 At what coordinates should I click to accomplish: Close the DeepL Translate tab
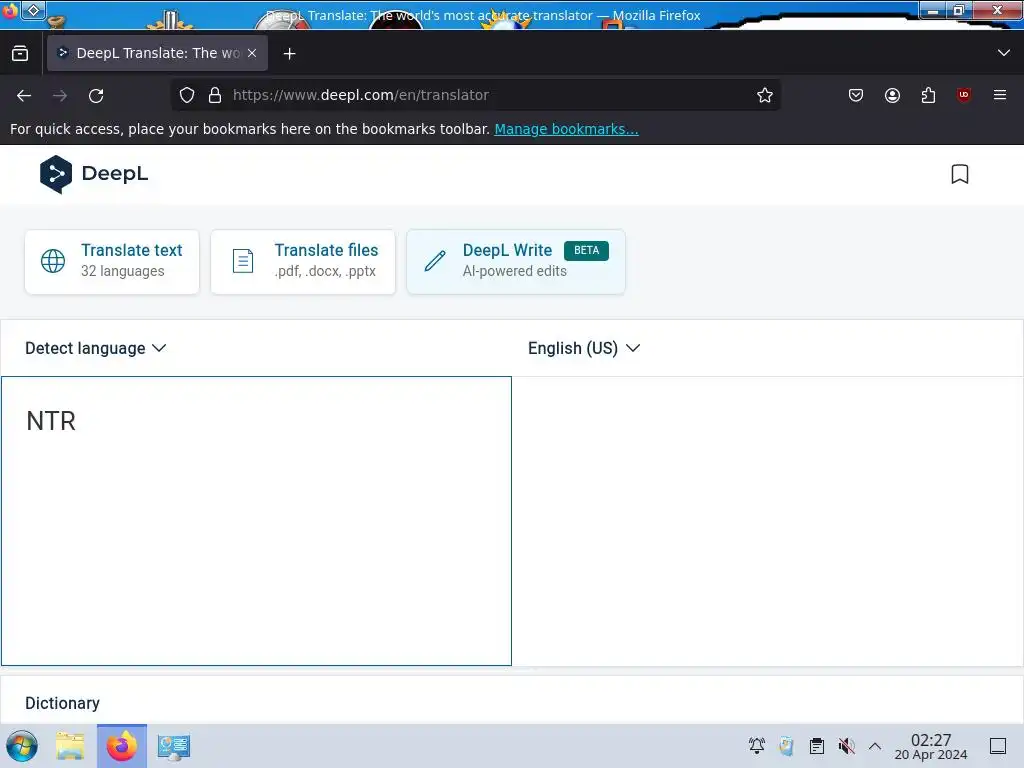pos(252,53)
